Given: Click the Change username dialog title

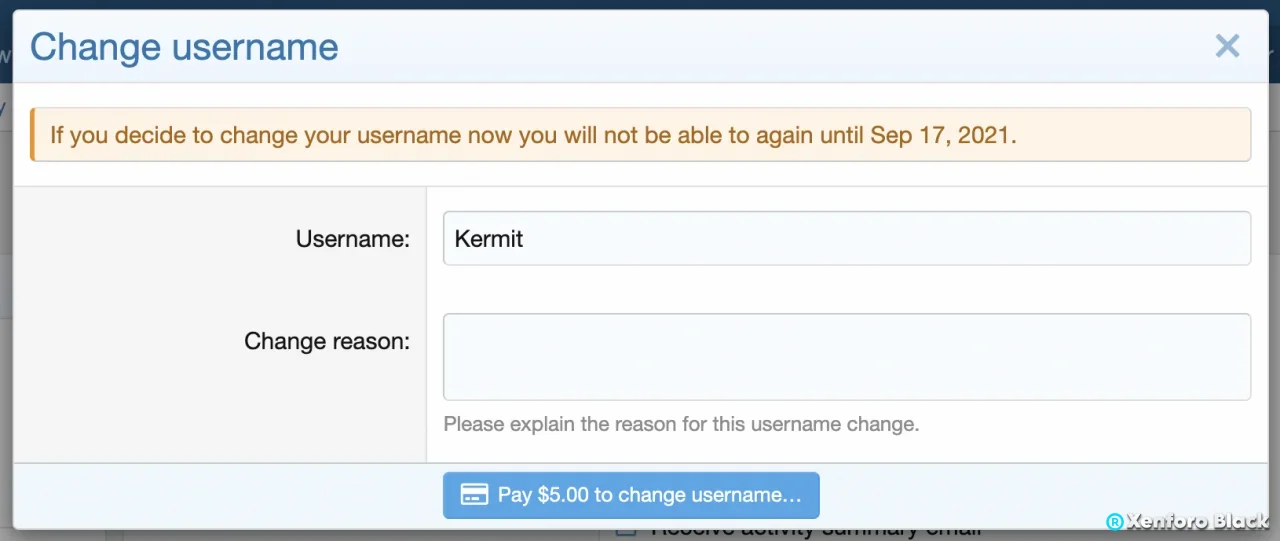Looking at the screenshot, I should [x=184, y=47].
